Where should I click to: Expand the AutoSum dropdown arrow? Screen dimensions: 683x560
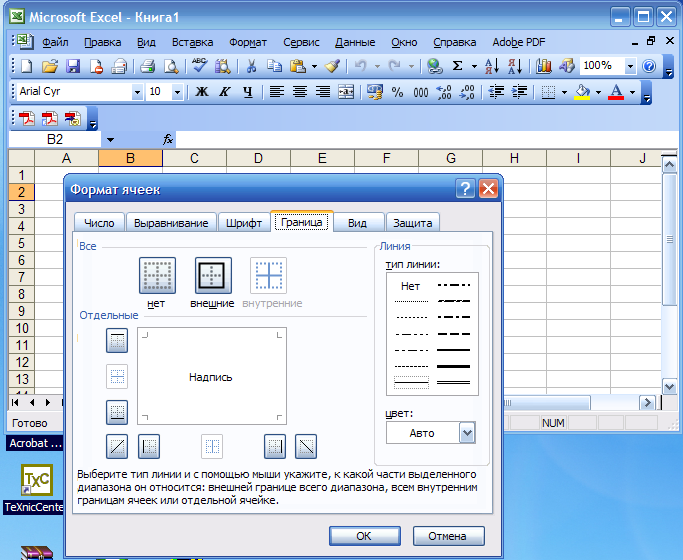474,66
